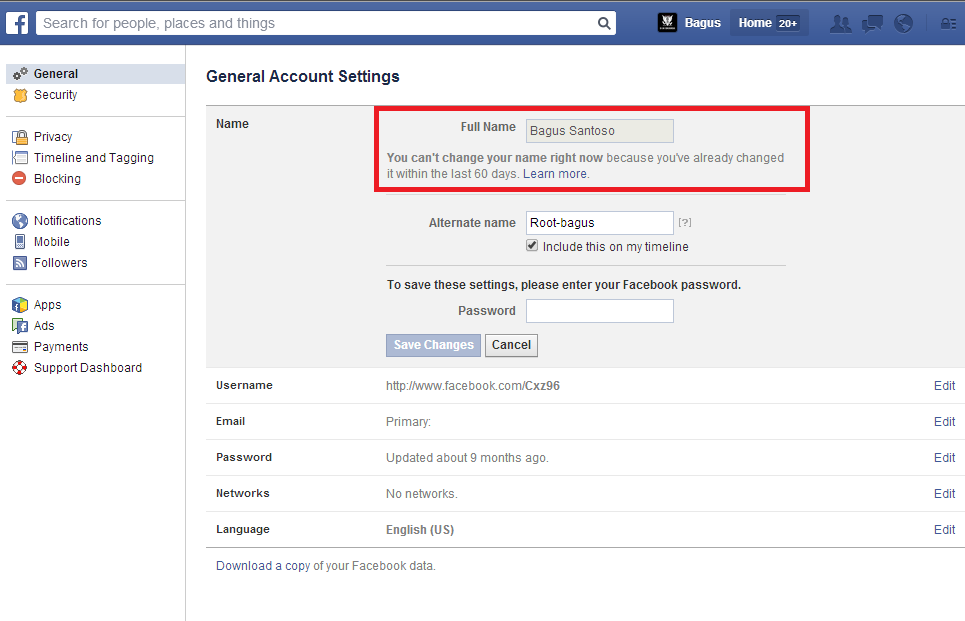Open Support Dashboard

click(88, 367)
